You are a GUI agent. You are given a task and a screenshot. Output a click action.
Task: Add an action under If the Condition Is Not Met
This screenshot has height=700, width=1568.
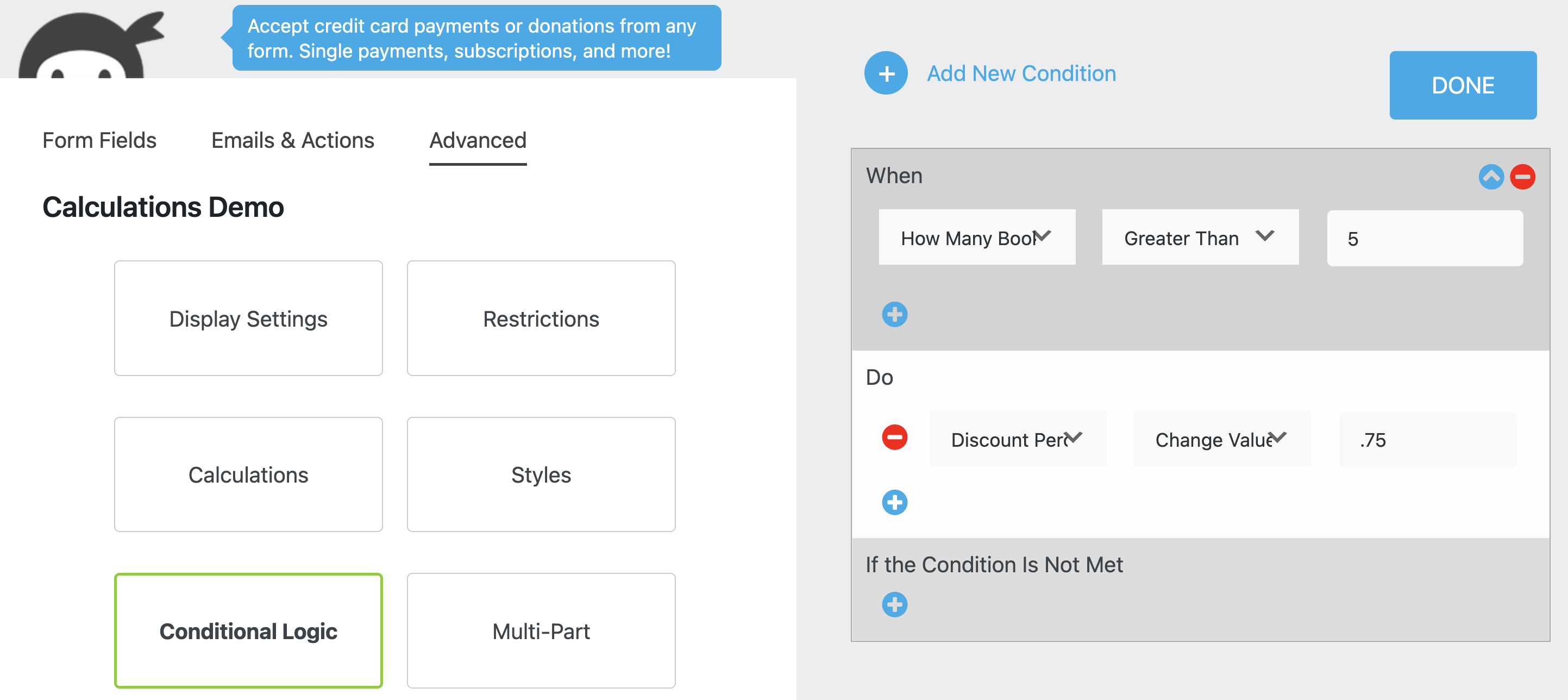coord(894,605)
